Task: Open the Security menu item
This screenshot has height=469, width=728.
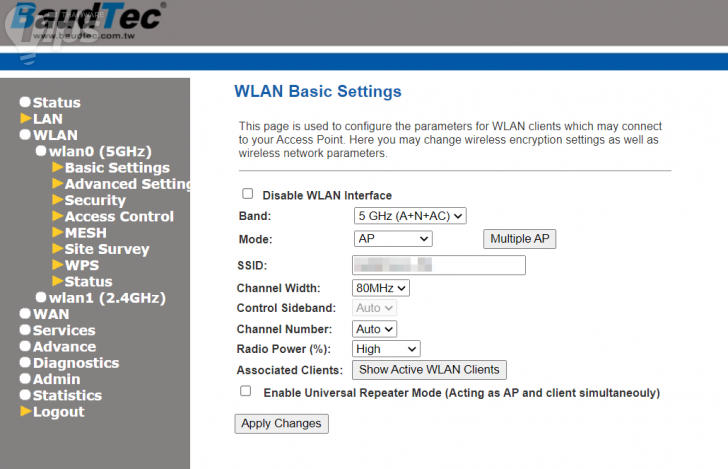Action: (95, 200)
